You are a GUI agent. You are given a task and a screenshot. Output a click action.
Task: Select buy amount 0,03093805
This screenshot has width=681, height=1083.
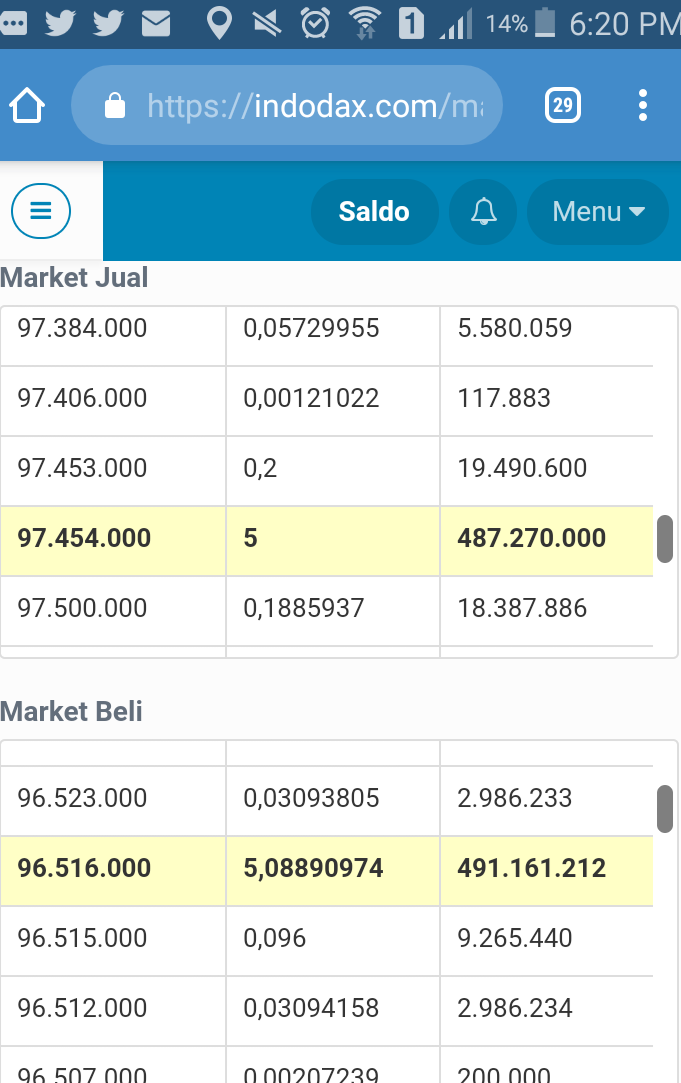pos(311,798)
